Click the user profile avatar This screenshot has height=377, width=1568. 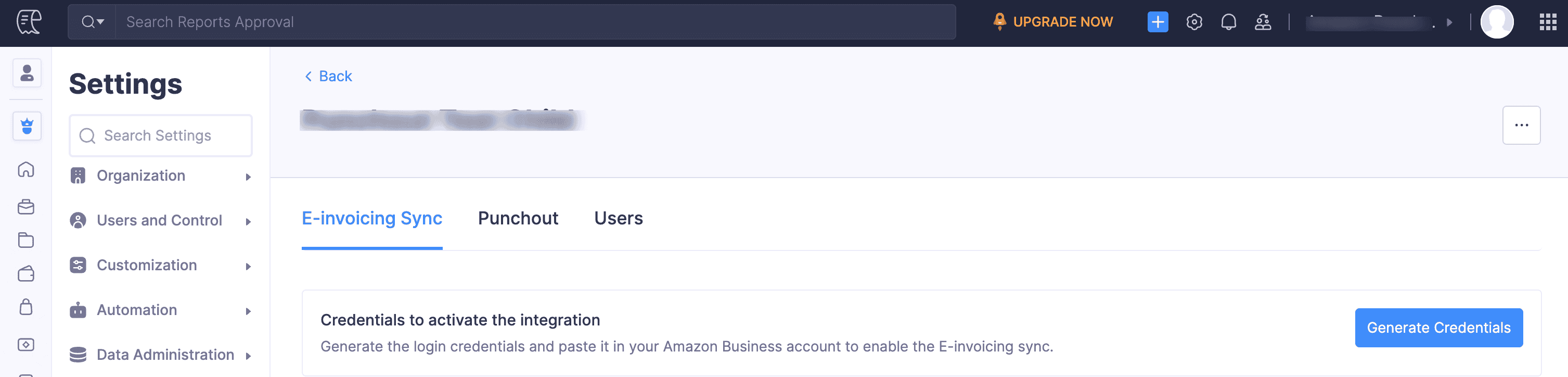pyautogui.click(x=1496, y=22)
